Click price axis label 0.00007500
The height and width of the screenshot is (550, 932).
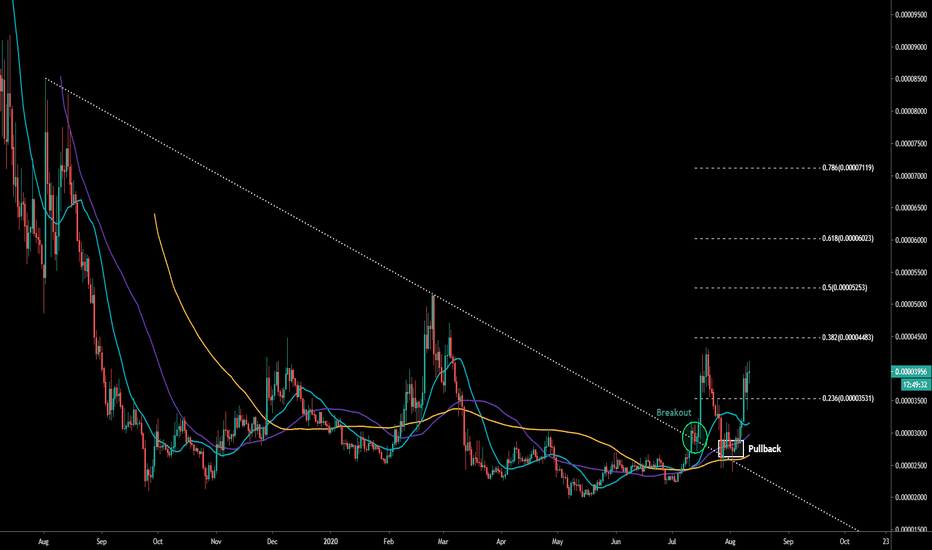pyautogui.click(x=911, y=144)
